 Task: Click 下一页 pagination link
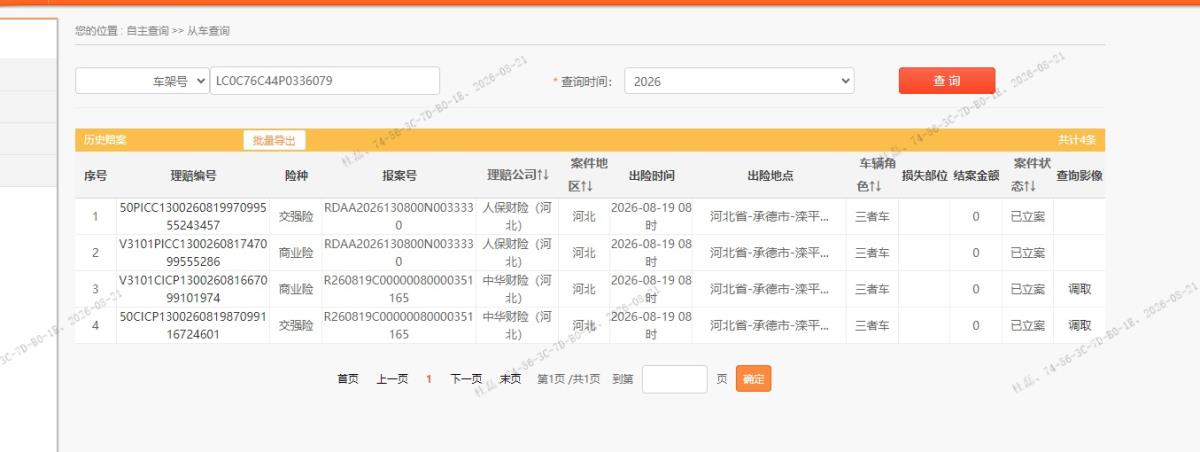[466, 379]
